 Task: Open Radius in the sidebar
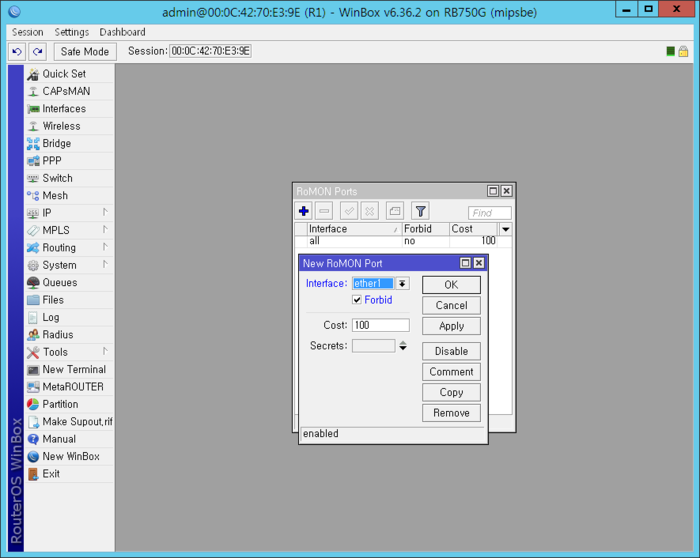(69, 335)
